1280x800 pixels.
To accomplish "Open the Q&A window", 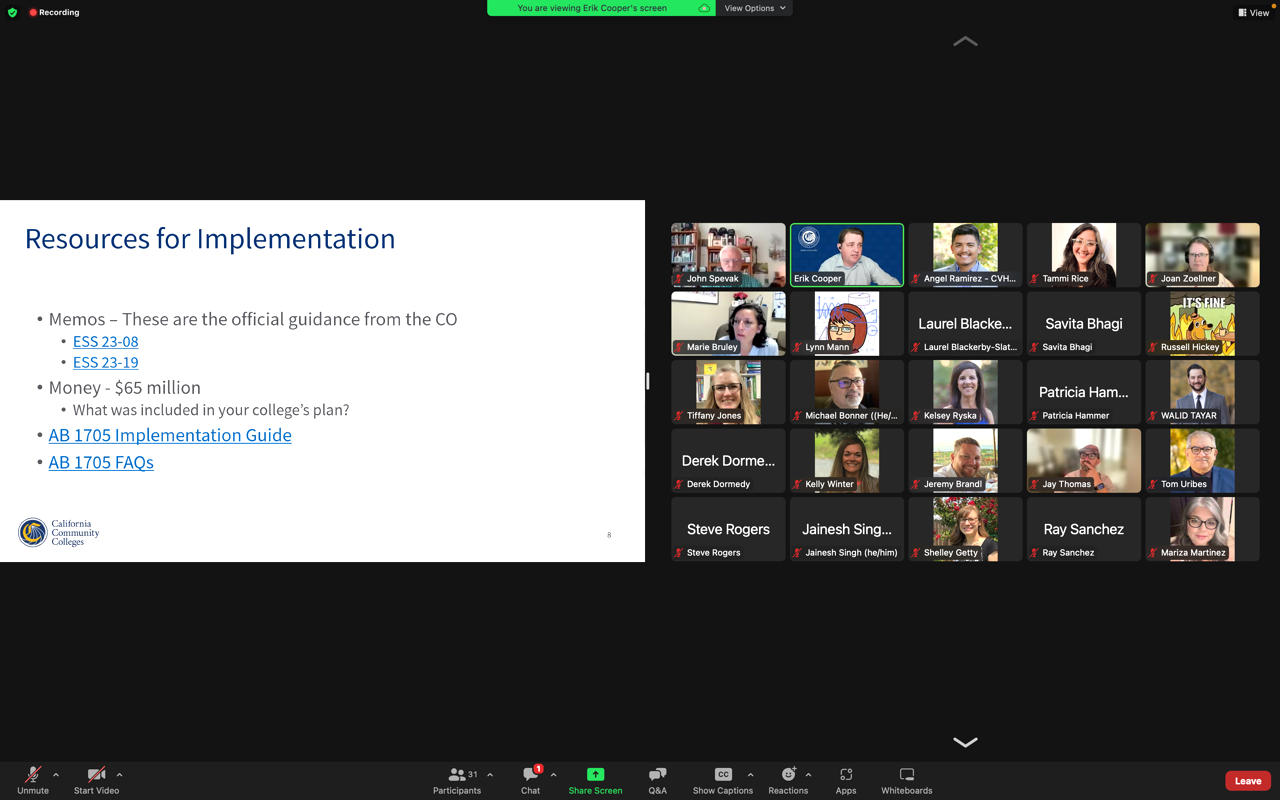I will 657,775.
